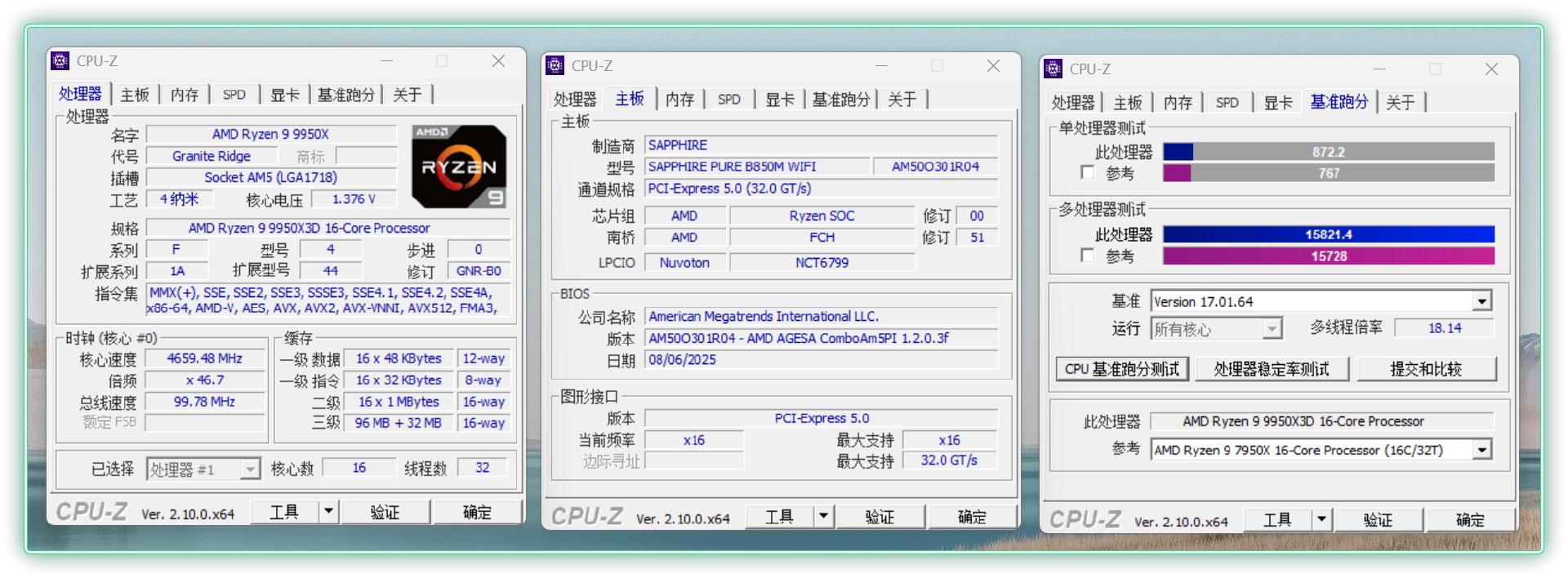Click the 名字 field showing AMD Ryzen 9 9950X
Screen dimensions: 1568x578
[271, 134]
